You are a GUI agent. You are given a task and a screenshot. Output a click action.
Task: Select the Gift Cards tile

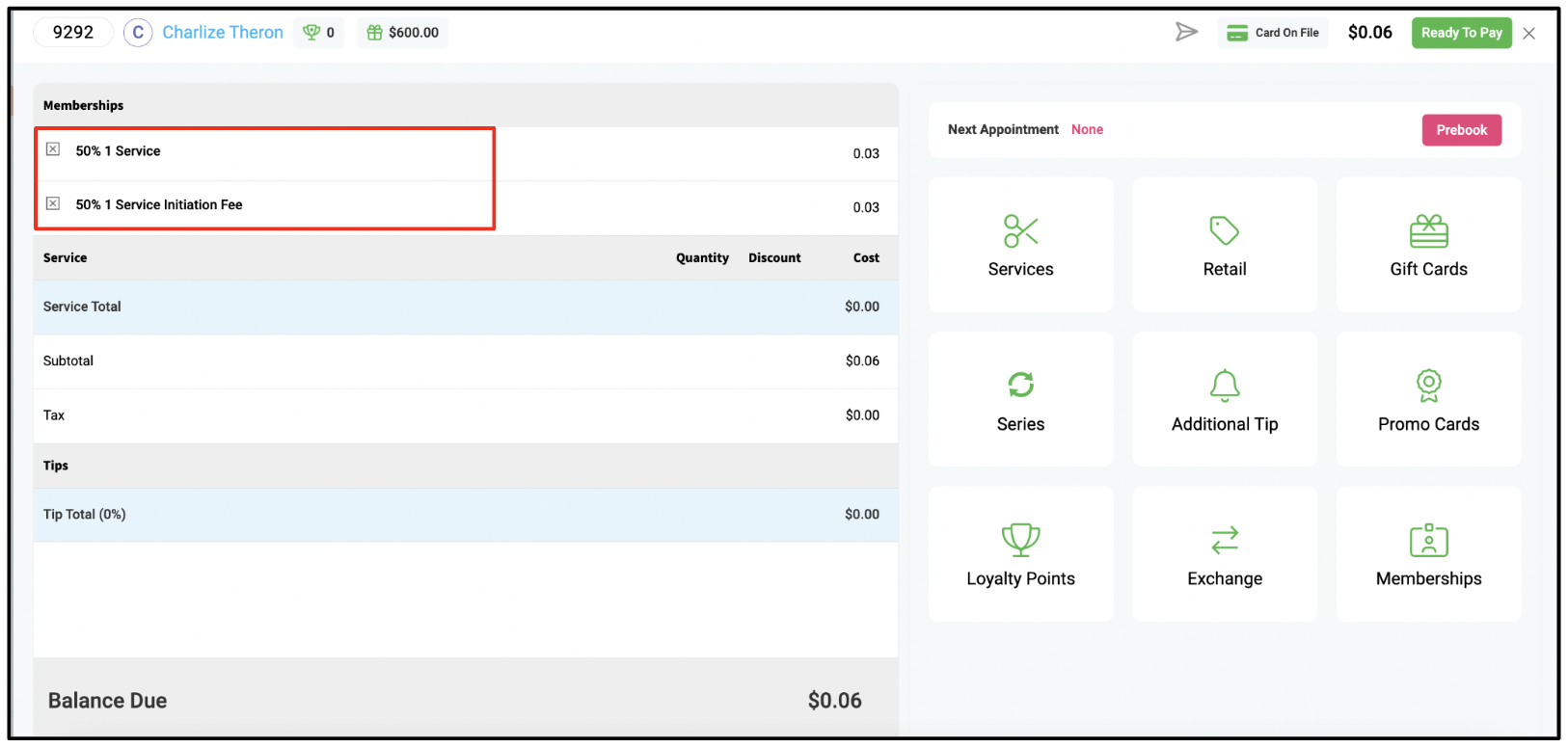point(1428,245)
